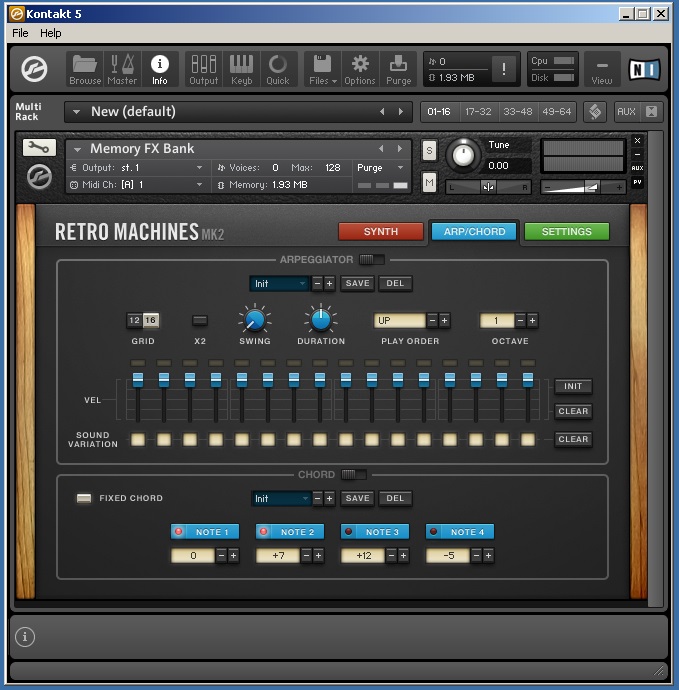Click the velocity INIT button
Viewport: 679px width, 690px height.
click(573, 387)
